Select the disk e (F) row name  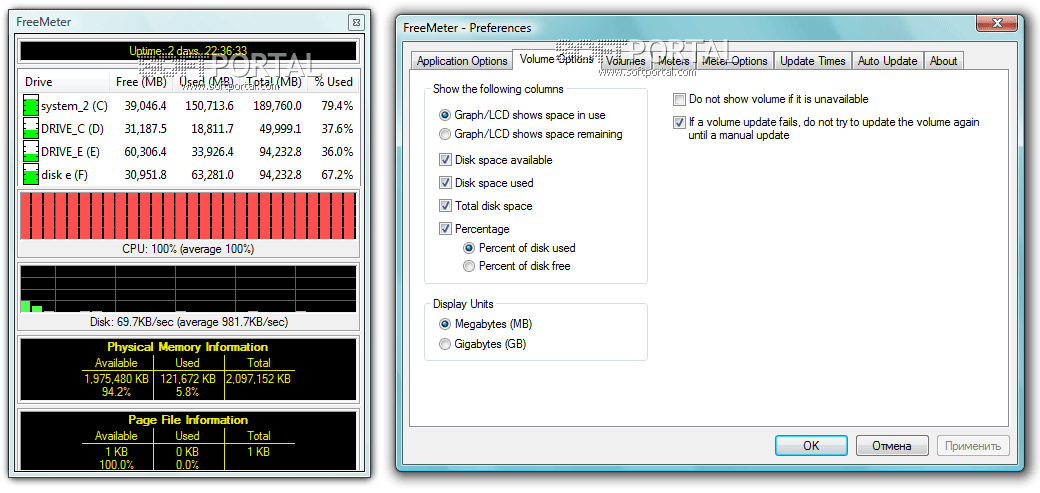pyautogui.click(x=64, y=175)
